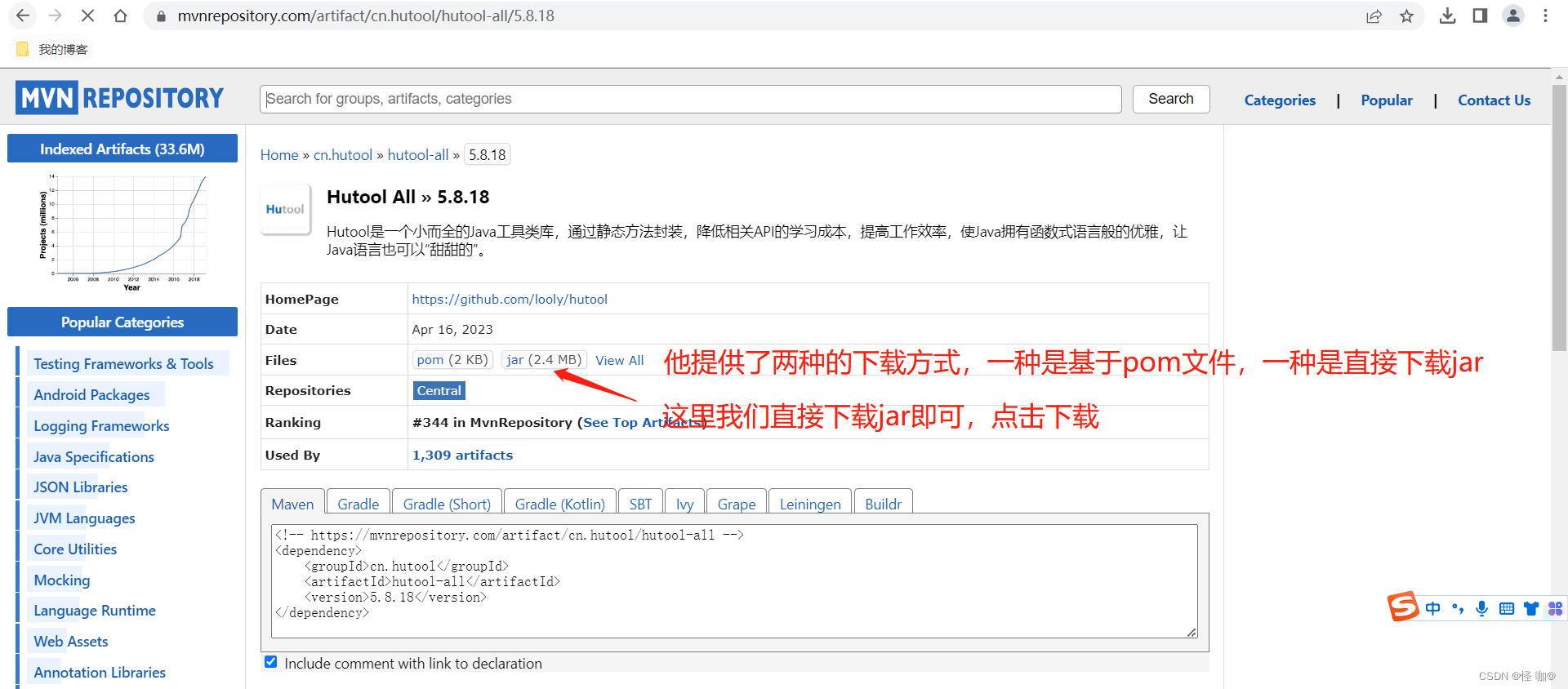This screenshot has height=689, width=1568.
Task: Open Core Utilities category
Action: click(x=75, y=549)
